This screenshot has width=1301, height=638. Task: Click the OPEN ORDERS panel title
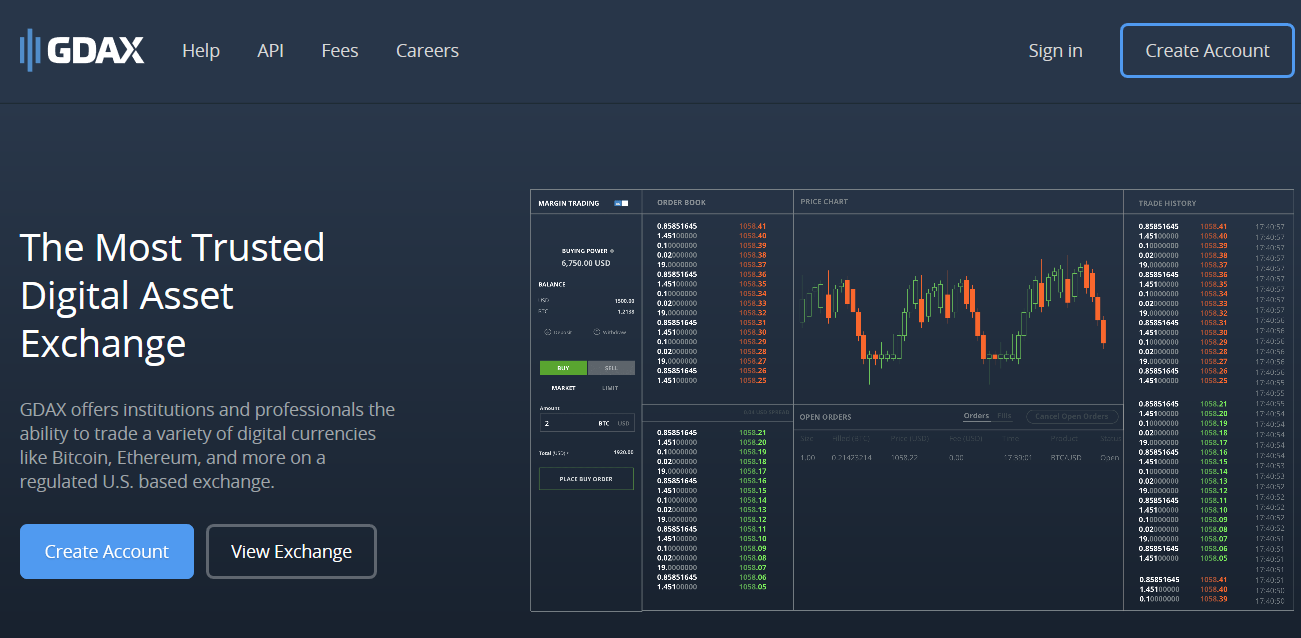(825, 417)
